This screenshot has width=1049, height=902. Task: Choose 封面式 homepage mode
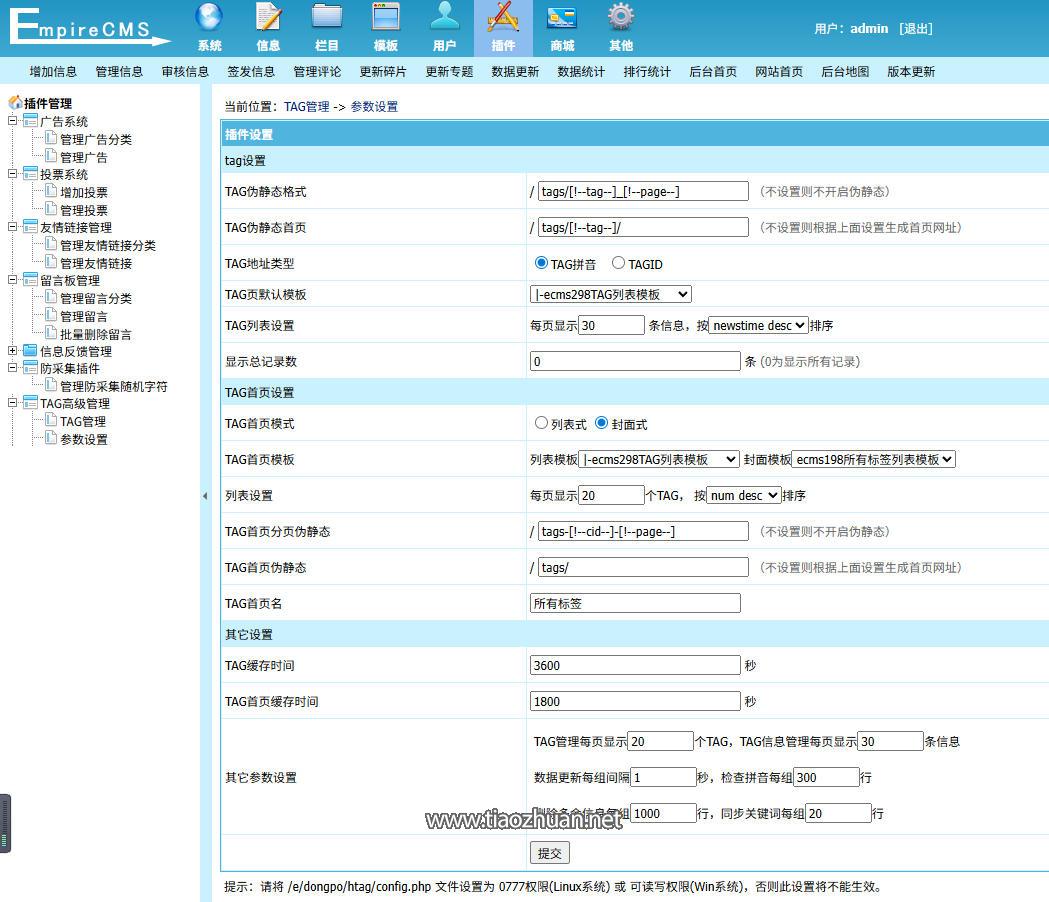click(x=601, y=423)
